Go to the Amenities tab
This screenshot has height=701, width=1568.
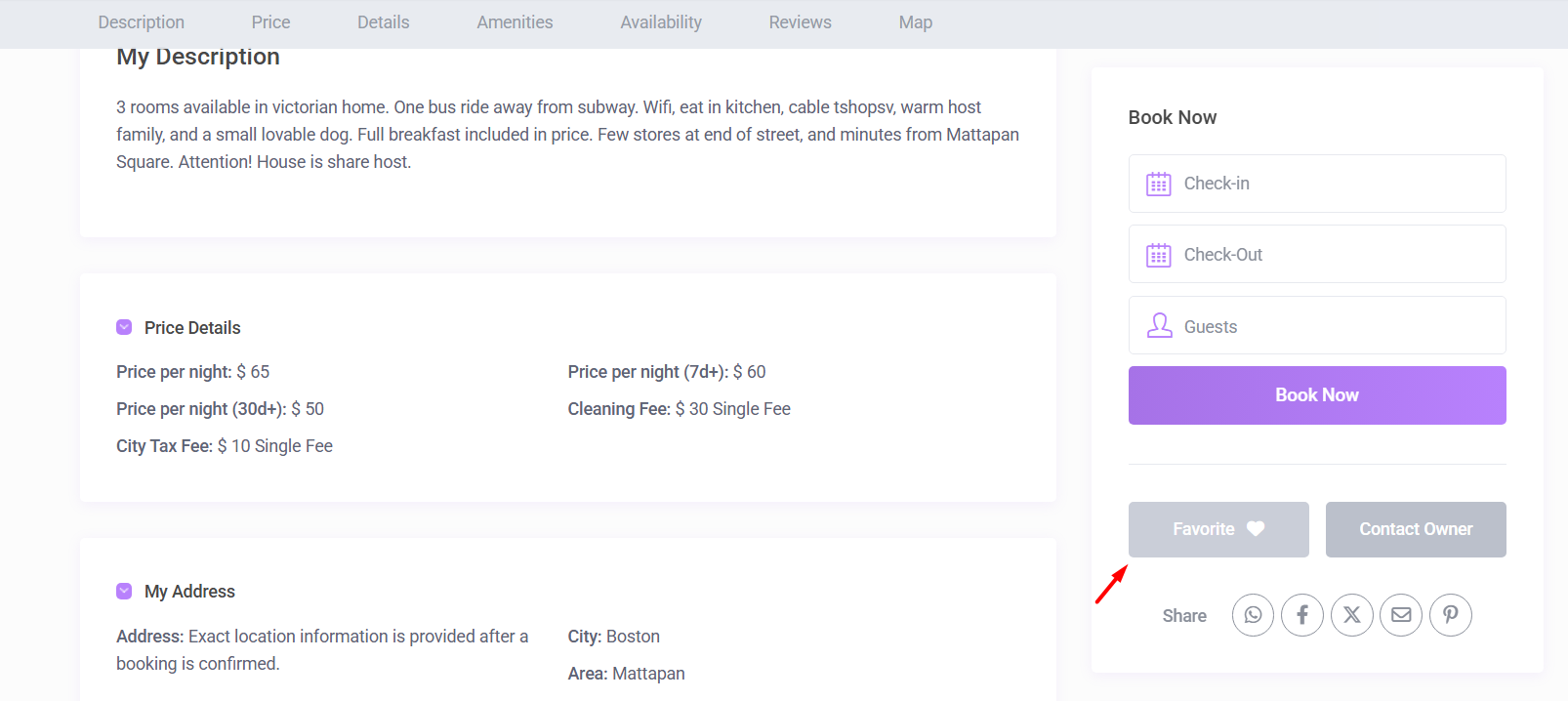coord(515,22)
